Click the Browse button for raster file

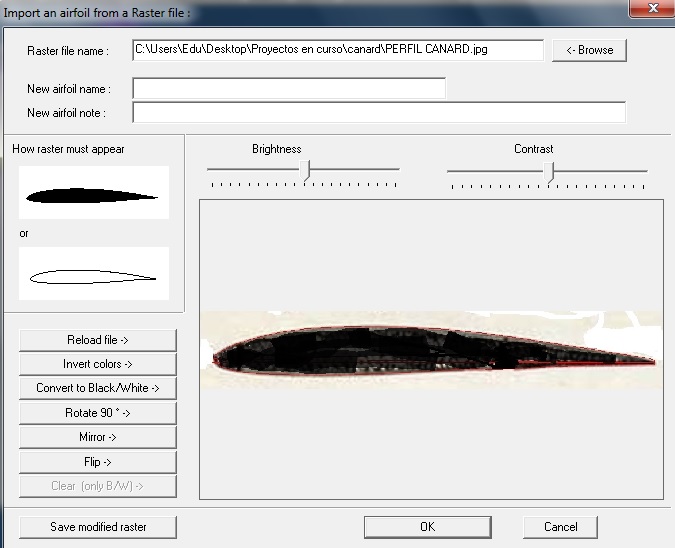[589, 50]
